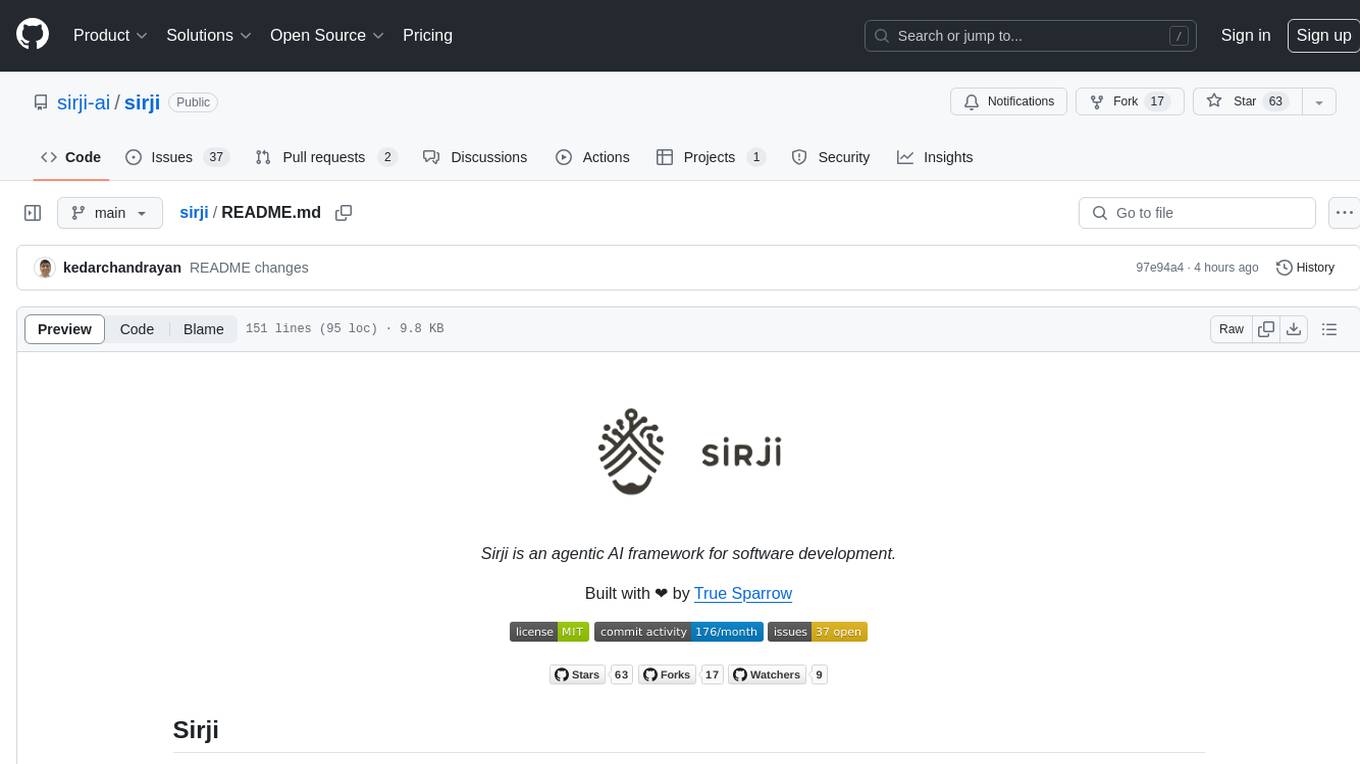Click the GitHub Forks badge

(680, 675)
